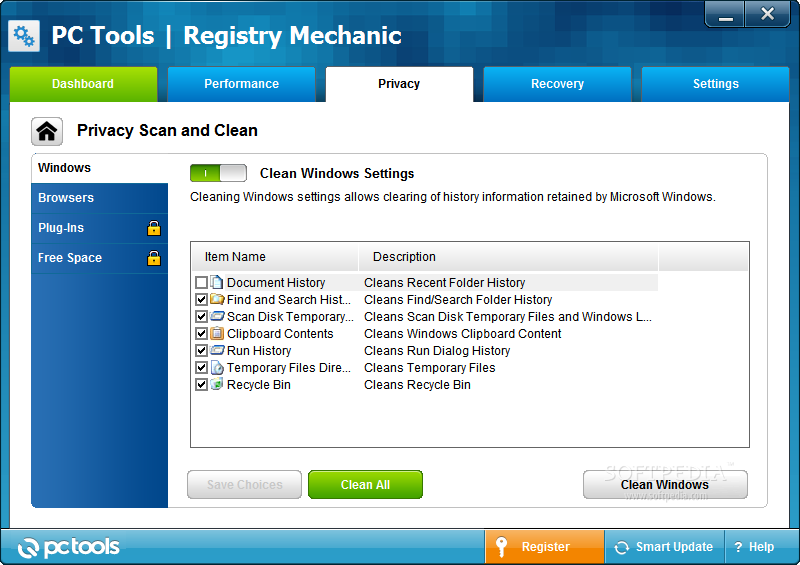Click the Document History page icon

pyautogui.click(x=217, y=282)
